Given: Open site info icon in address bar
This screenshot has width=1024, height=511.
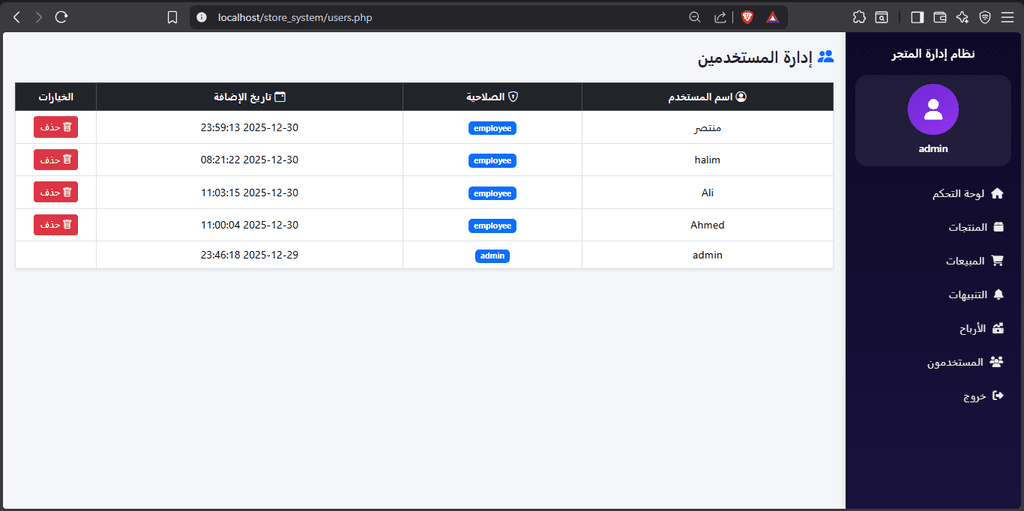Looking at the screenshot, I should (202, 18).
